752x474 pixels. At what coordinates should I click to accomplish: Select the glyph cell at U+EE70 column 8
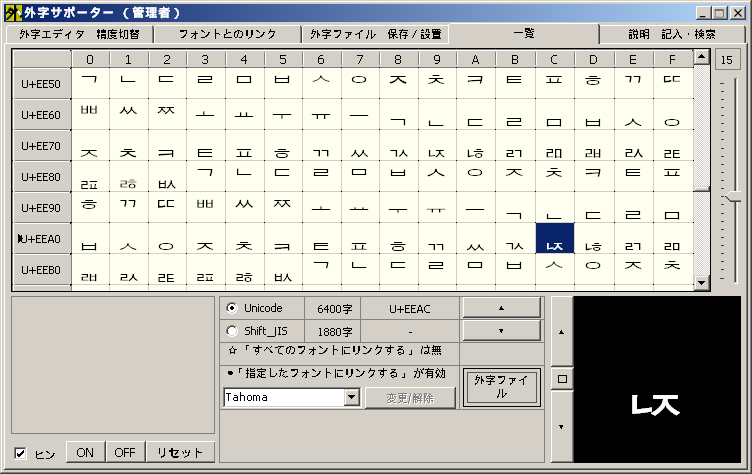[398, 145]
